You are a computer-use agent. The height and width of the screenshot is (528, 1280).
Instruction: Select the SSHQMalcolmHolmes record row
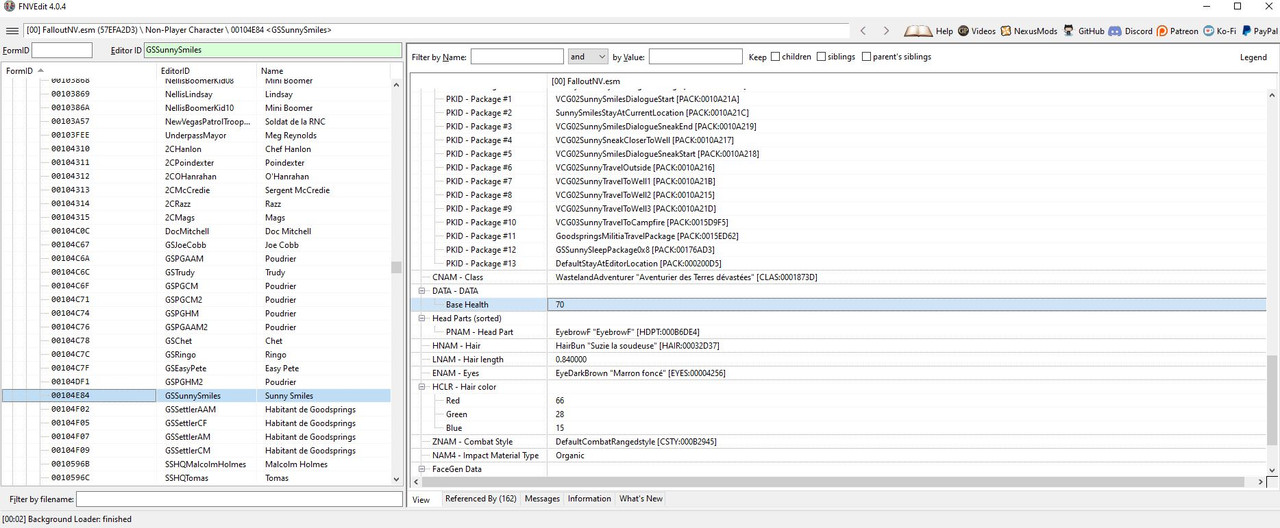196,464
